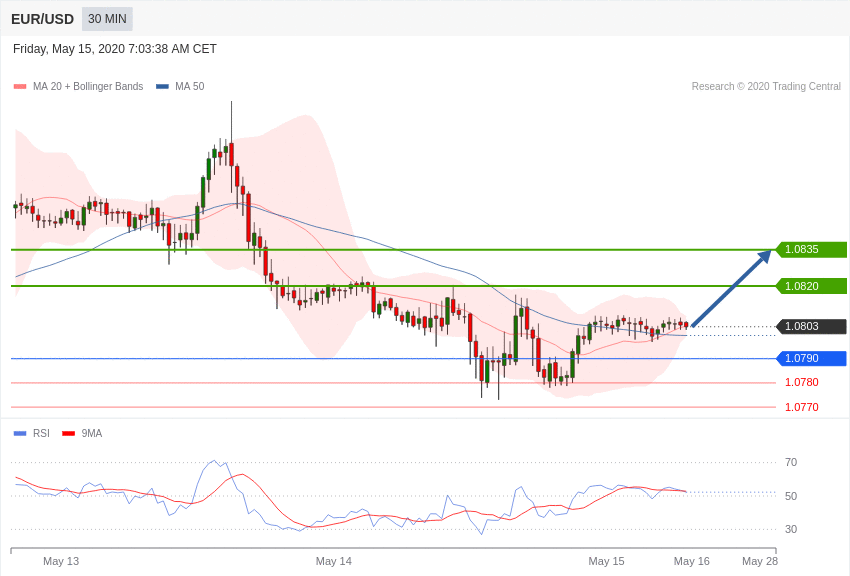This screenshot has height=576, width=850.
Task: Click the May 15 date axis label
Action: (x=606, y=561)
